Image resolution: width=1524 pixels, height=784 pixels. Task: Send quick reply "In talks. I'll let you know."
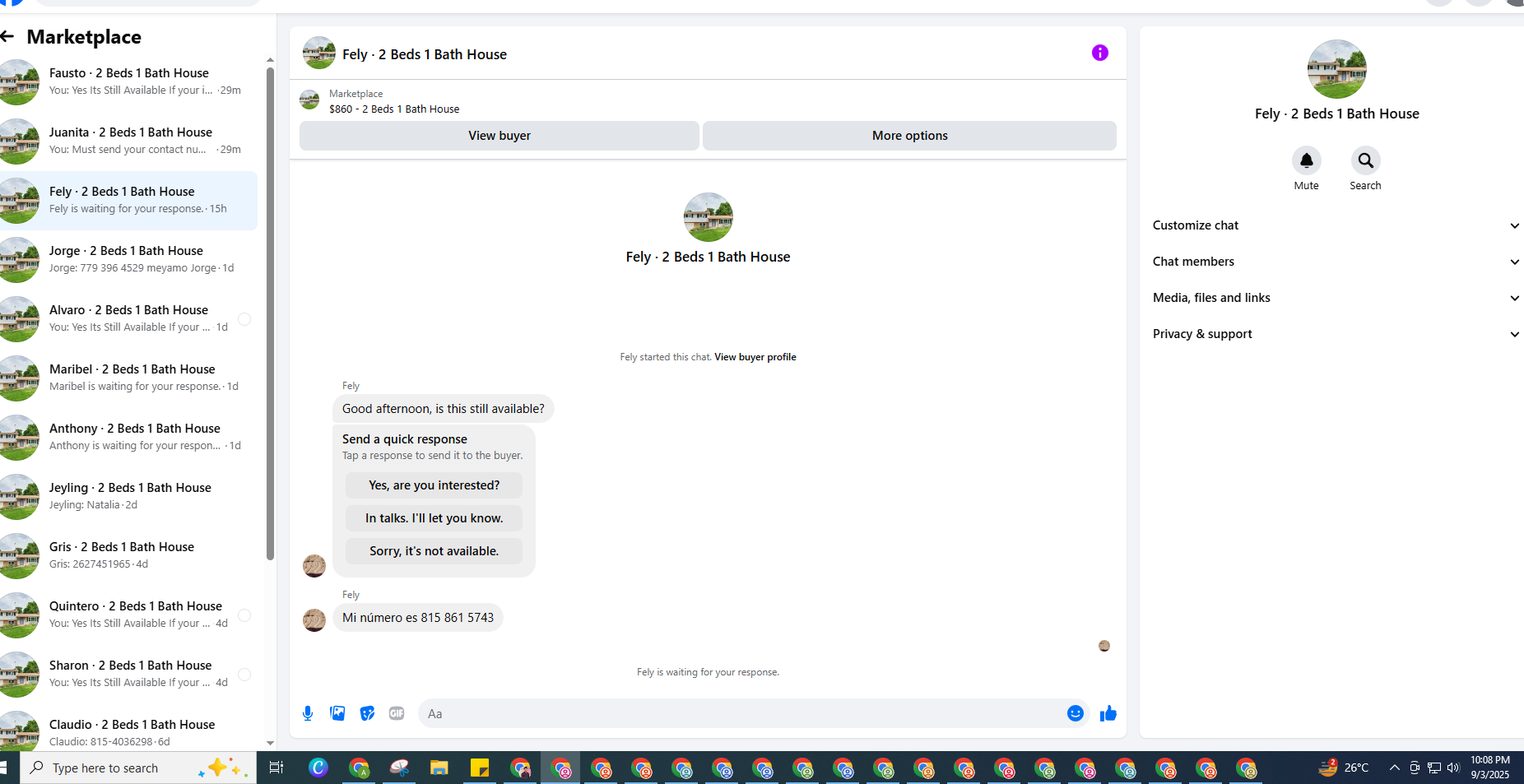pos(434,518)
